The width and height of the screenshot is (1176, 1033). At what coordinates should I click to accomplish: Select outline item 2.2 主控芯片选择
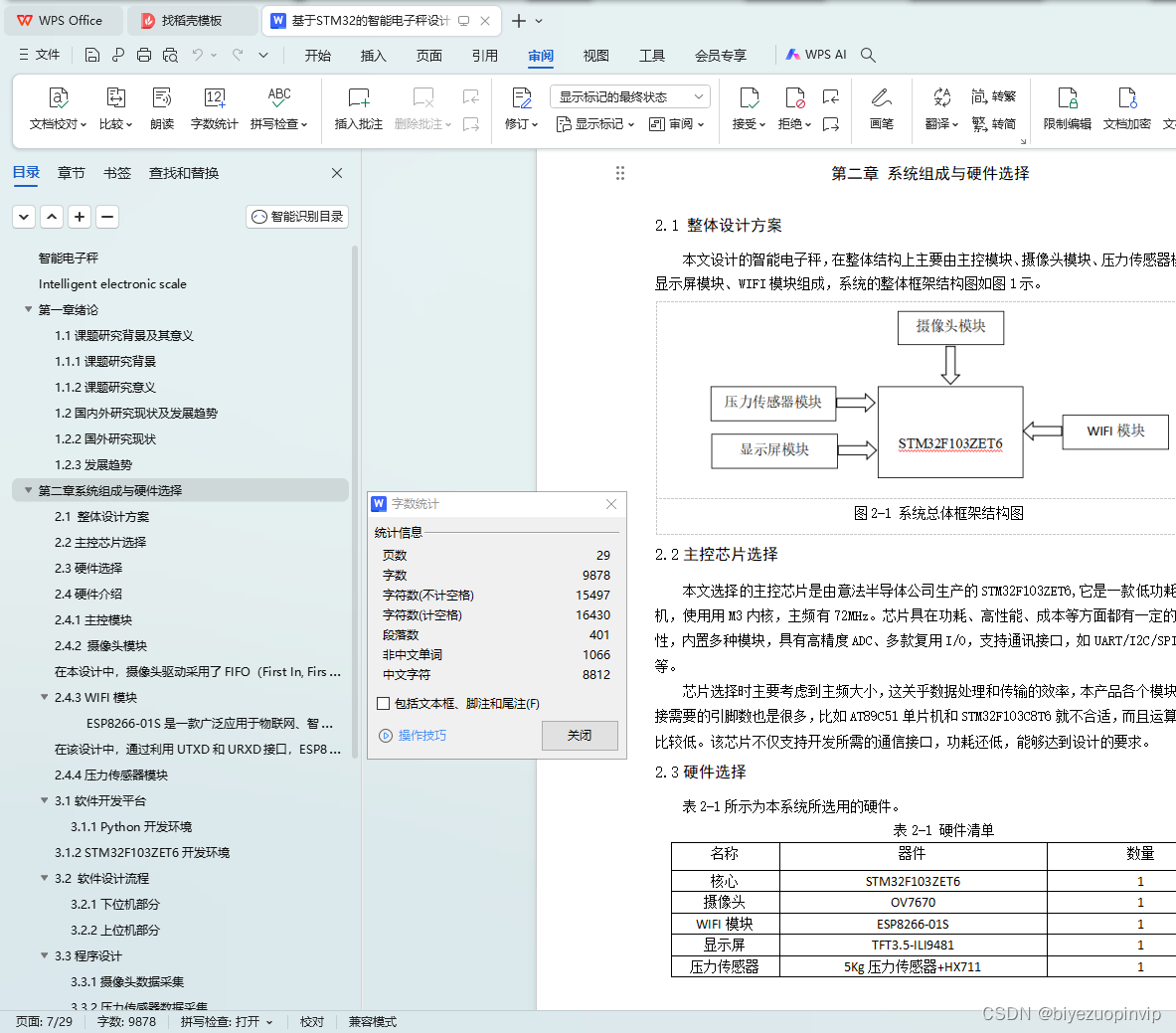tap(100, 542)
